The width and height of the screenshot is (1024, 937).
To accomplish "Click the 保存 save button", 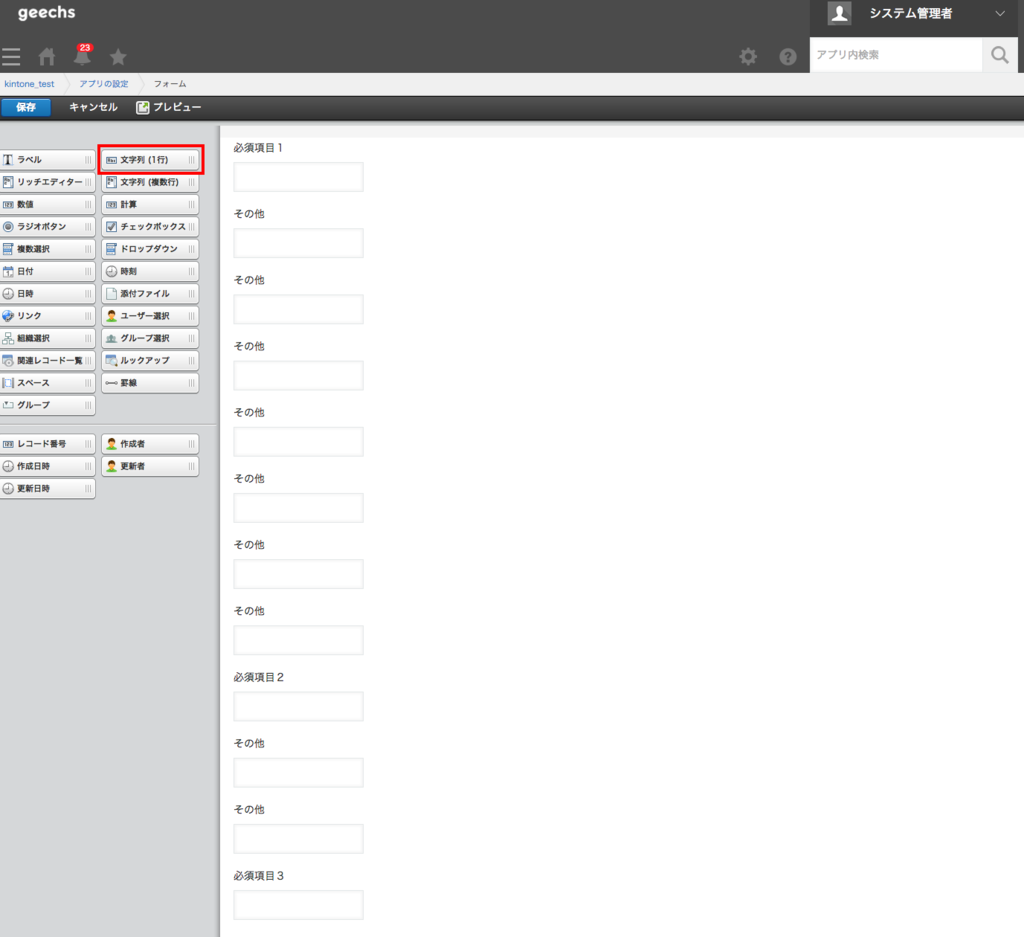I will [25, 107].
